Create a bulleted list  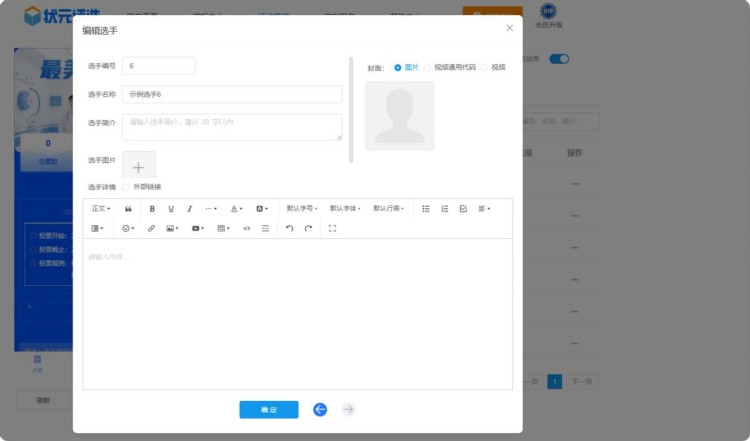coord(425,209)
